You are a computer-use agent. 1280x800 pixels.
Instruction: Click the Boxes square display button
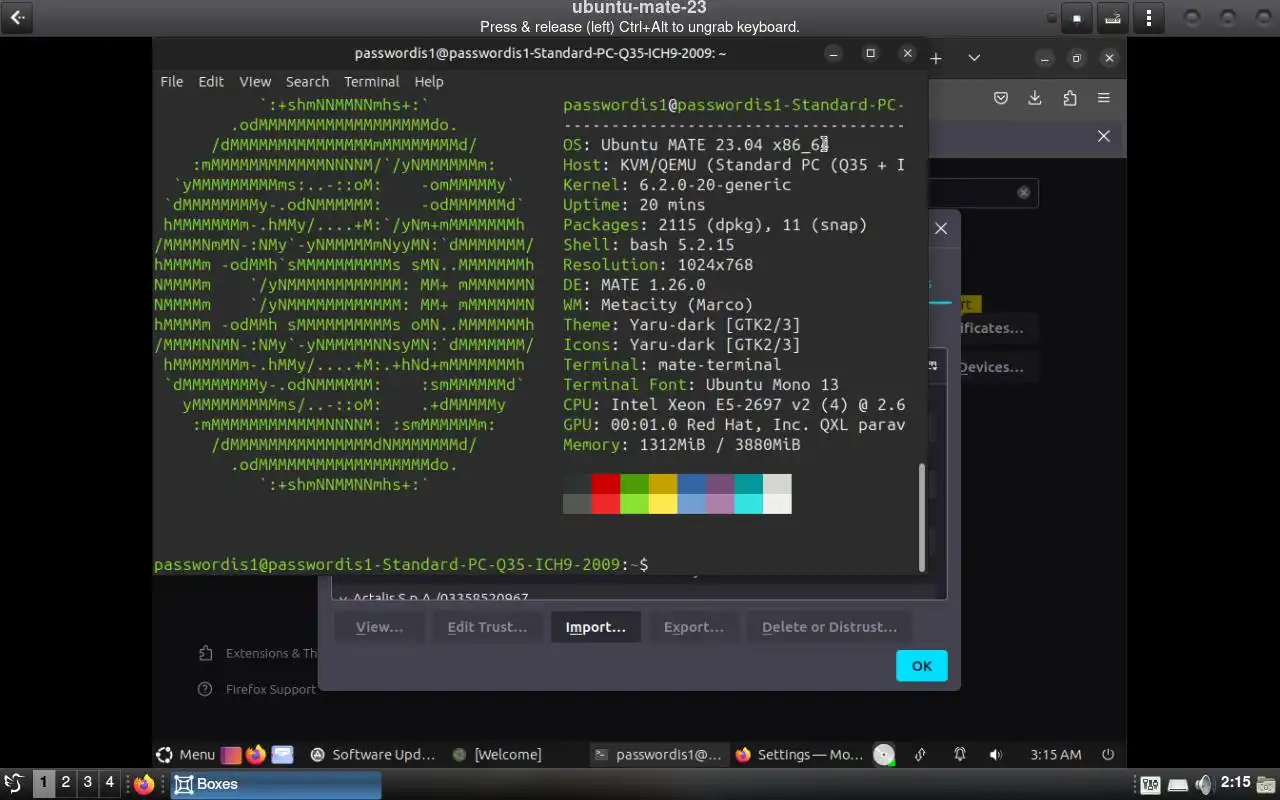pyautogui.click(x=1076, y=18)
